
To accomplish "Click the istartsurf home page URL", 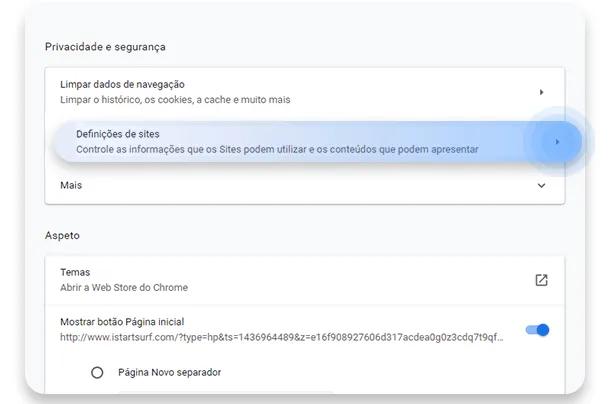I will tap(282, 338).
